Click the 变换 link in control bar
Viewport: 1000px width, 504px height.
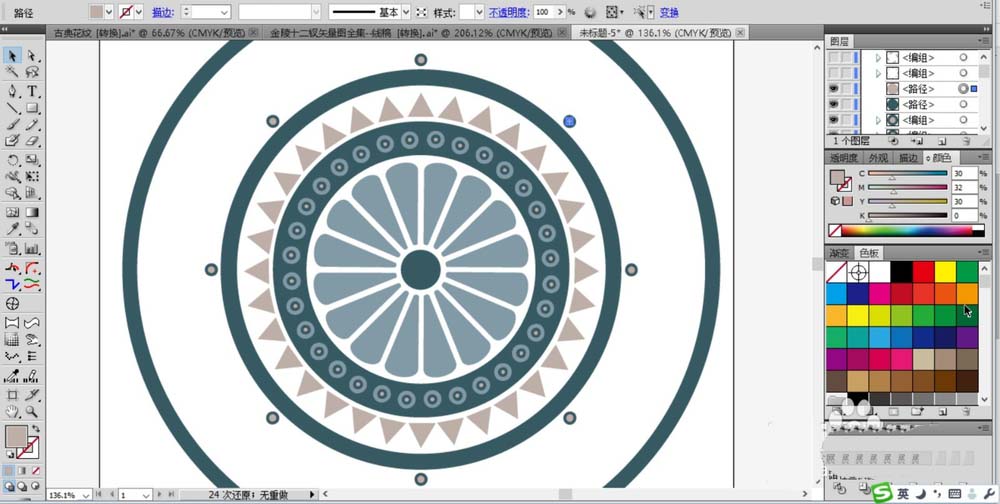click(668, 12)
